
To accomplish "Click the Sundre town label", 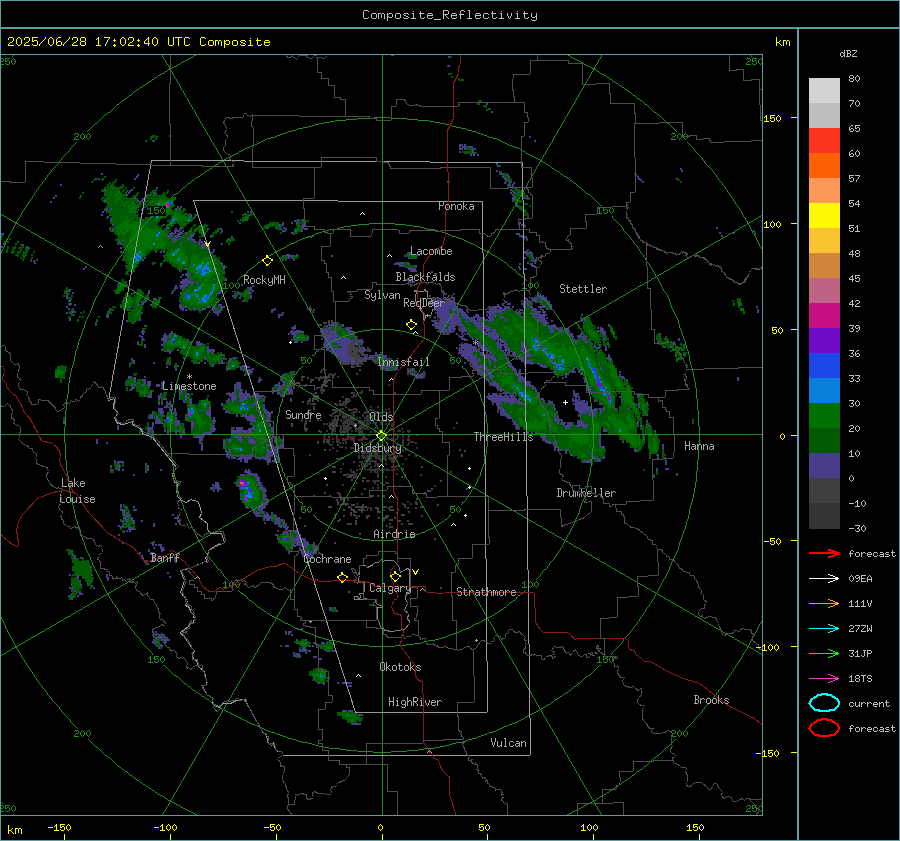I will (x=303, y=414).
